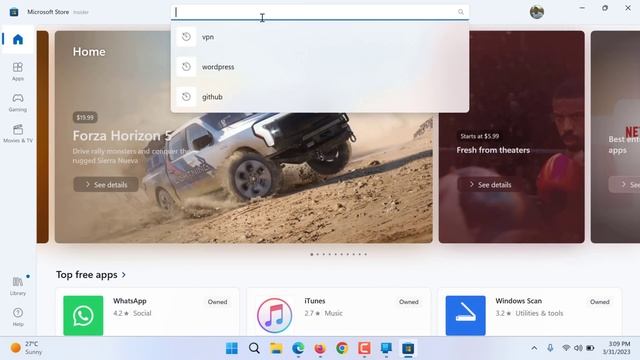Click the Owned label on iTunes
The image size is (640, 360).
[409, 302]
